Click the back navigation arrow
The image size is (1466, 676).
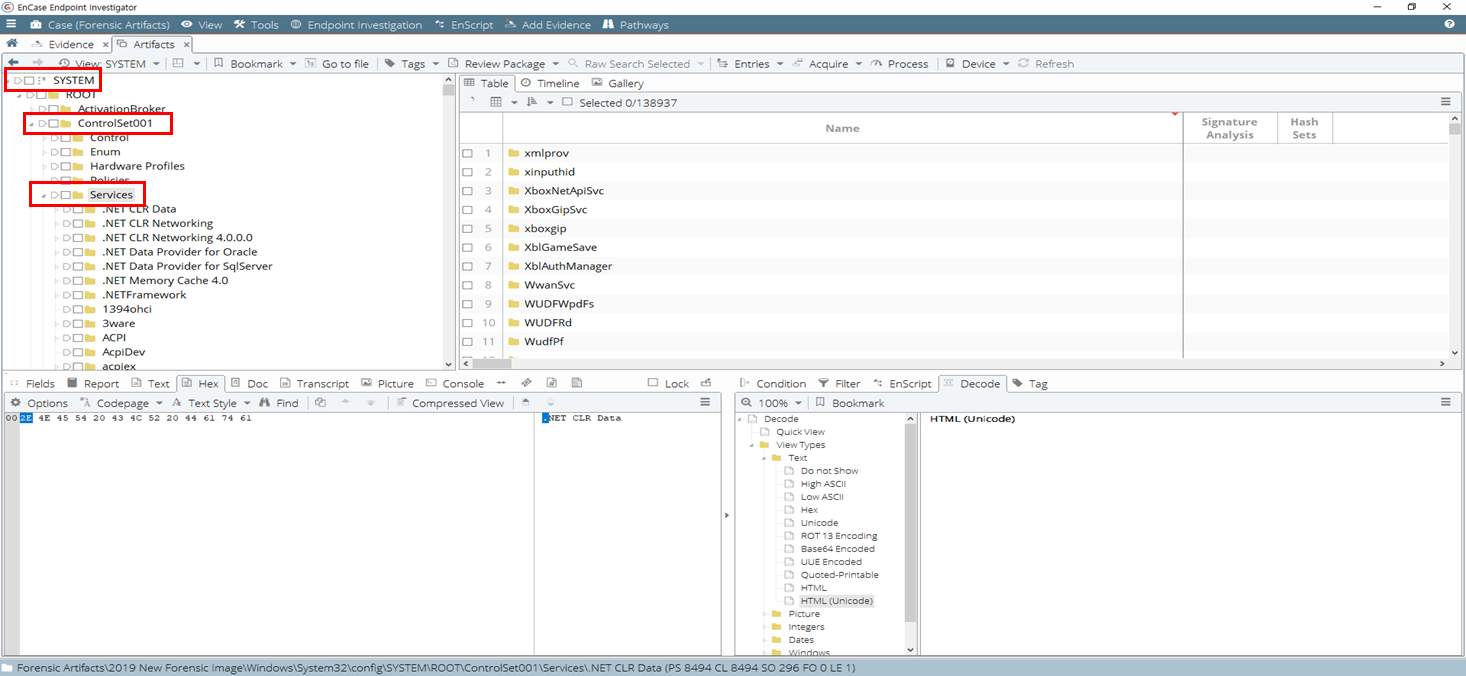(13, 63)
